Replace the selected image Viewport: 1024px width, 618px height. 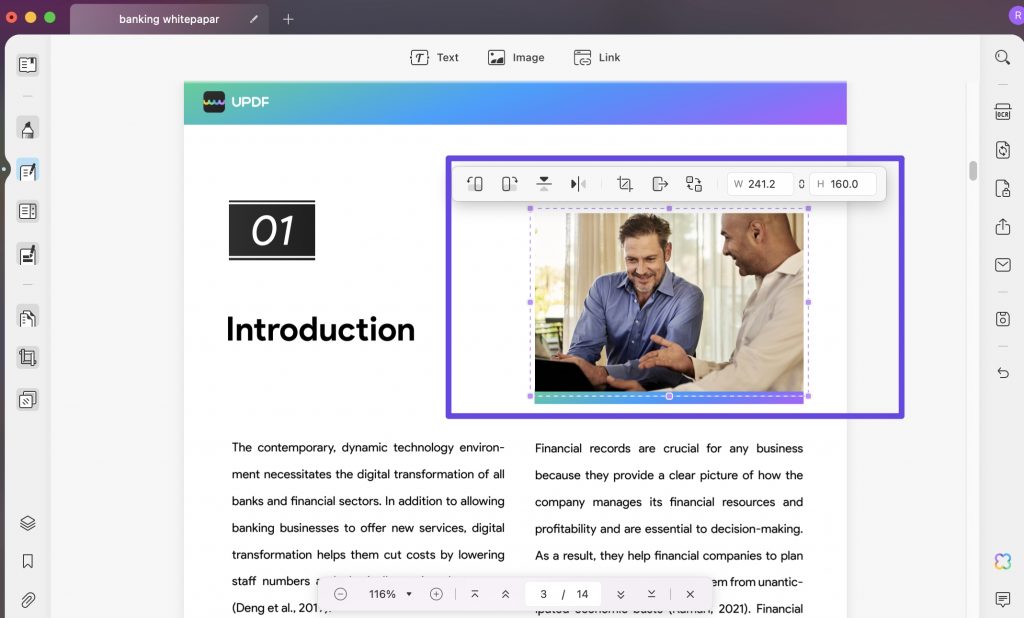(x=694, y=183)
